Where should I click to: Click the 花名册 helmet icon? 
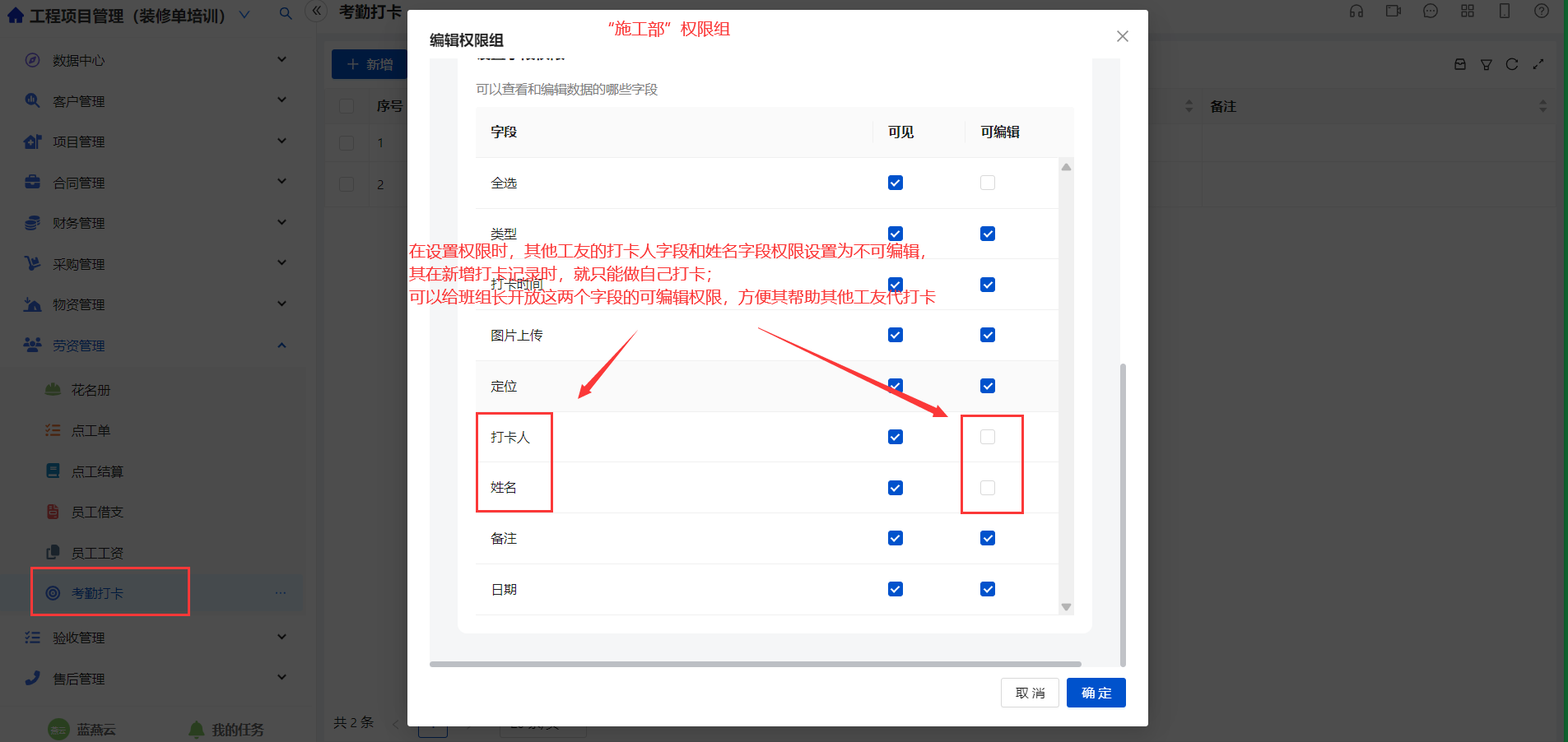pyautogui.click(x=53, y=389)
